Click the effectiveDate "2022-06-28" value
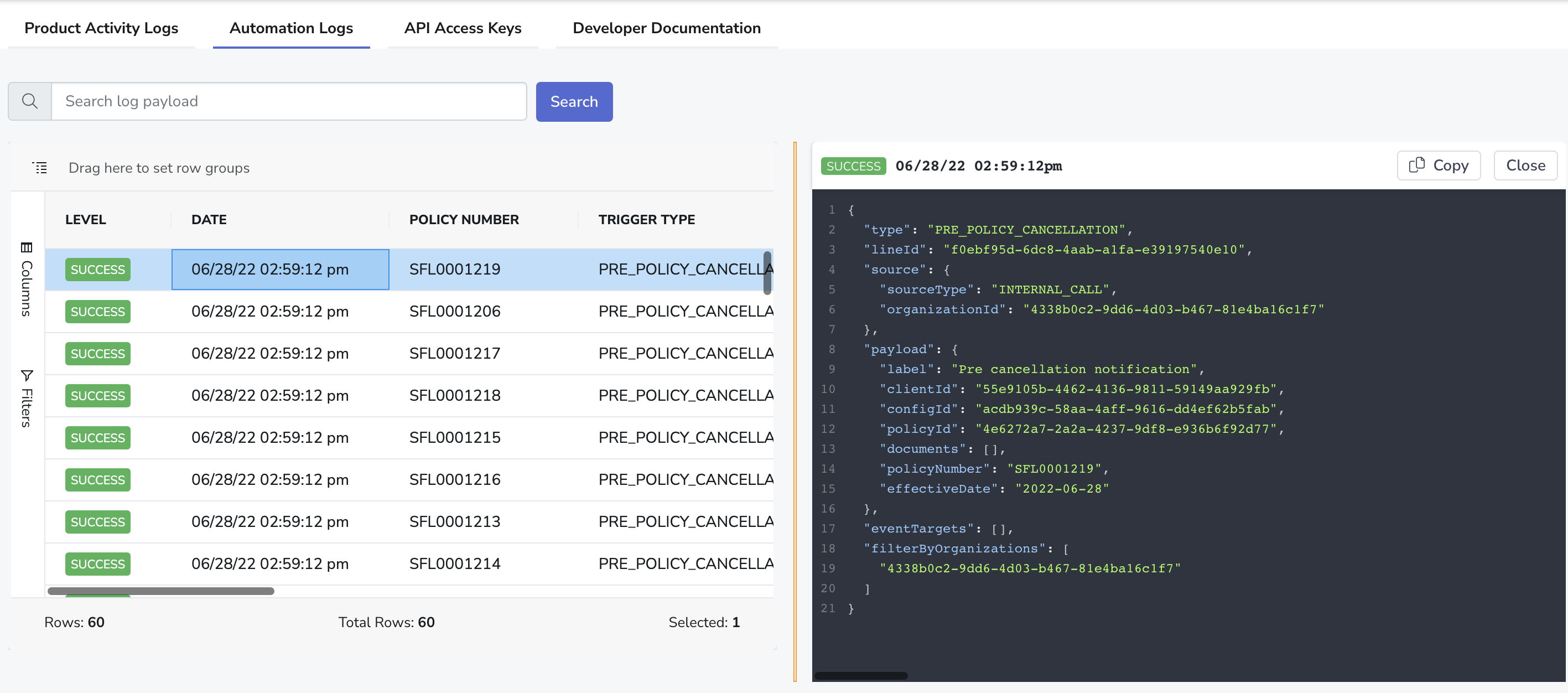Screen dimensions: 1568x693 [1062, 488]
